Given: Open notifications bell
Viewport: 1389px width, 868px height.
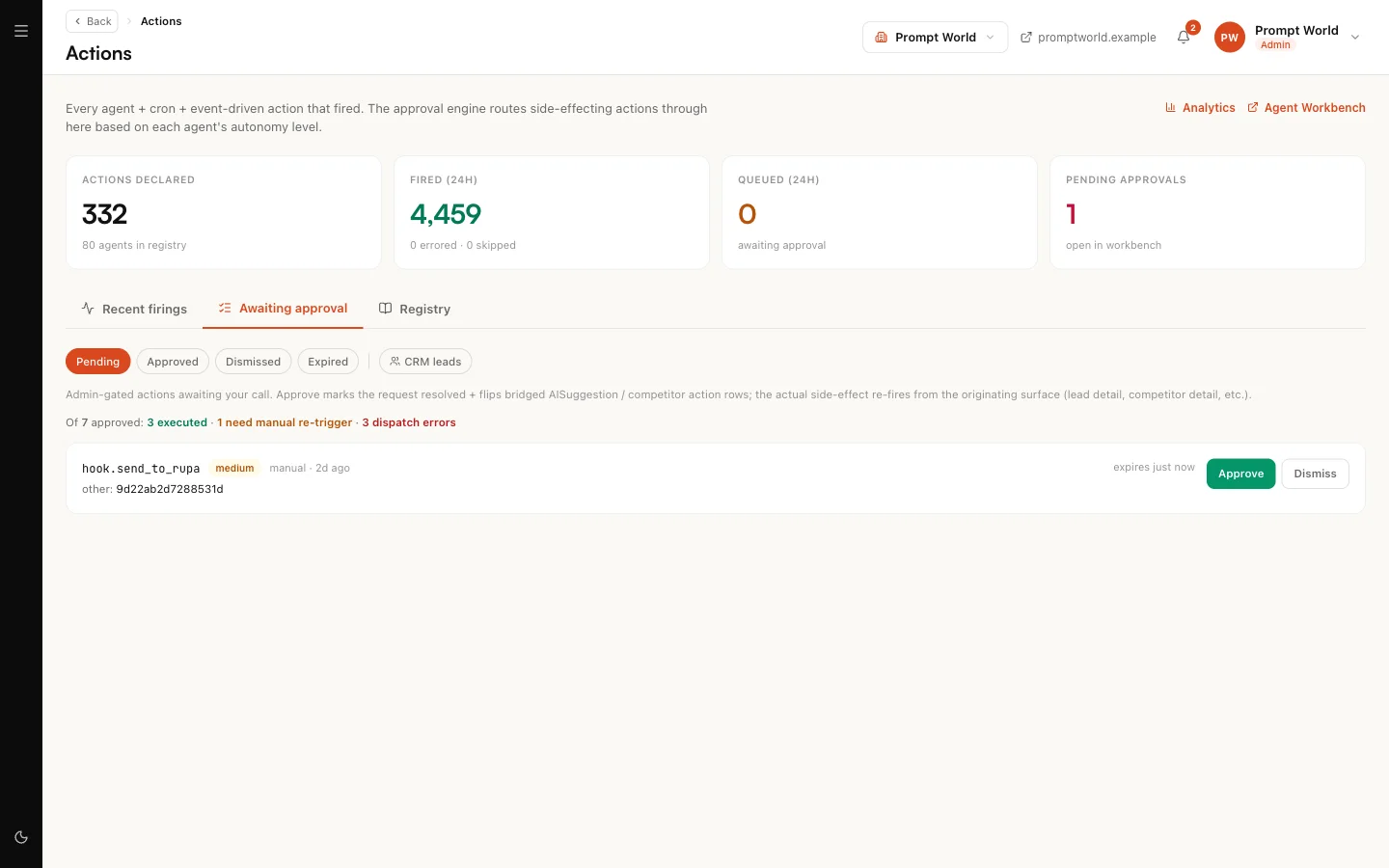Looking at the screenshot, I should [x=1184, y=38].
